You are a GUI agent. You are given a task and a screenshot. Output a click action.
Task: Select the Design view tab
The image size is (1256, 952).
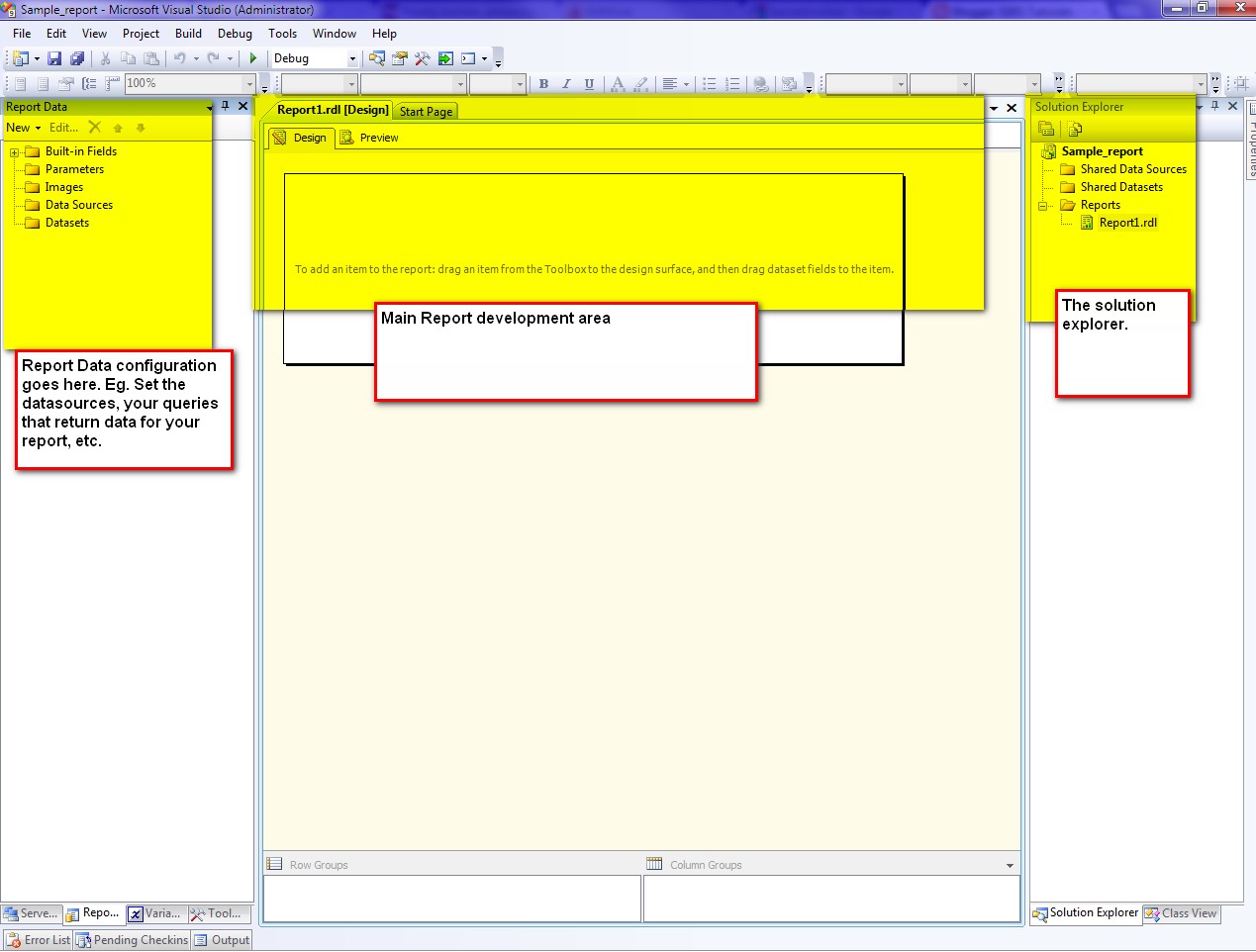coord(300,138)
